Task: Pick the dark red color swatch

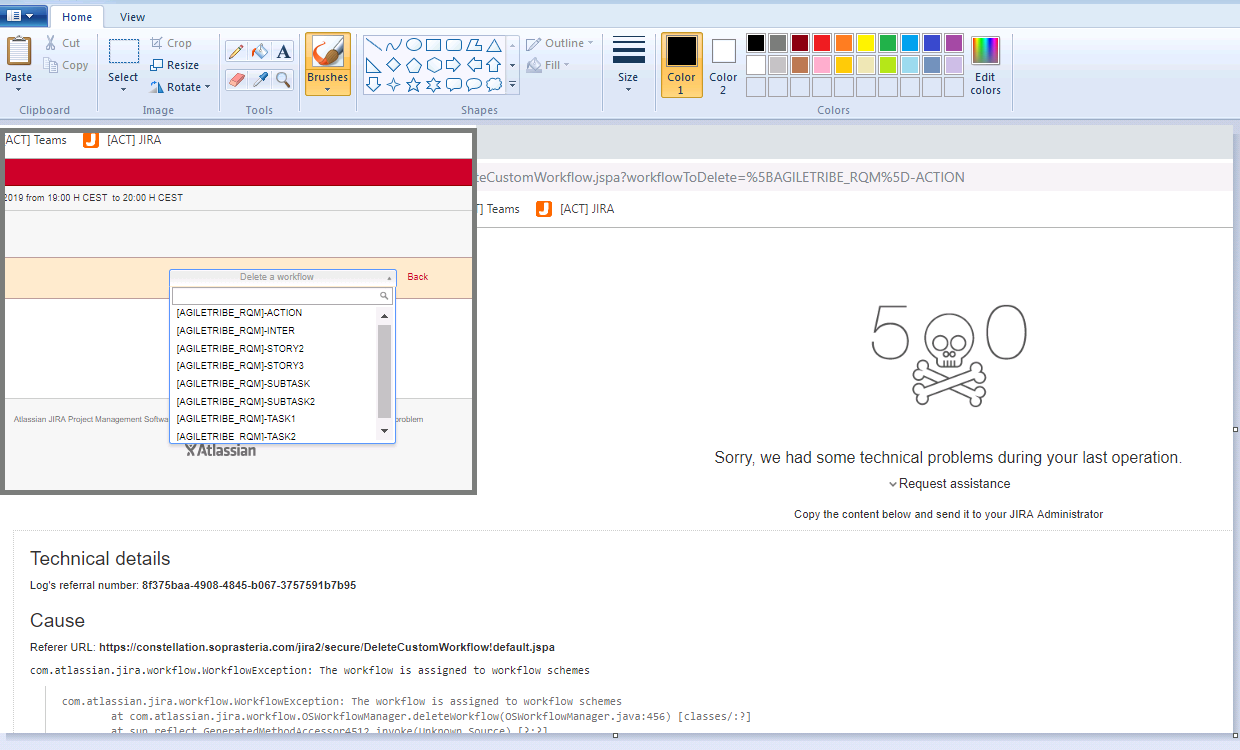Action: 800,43
